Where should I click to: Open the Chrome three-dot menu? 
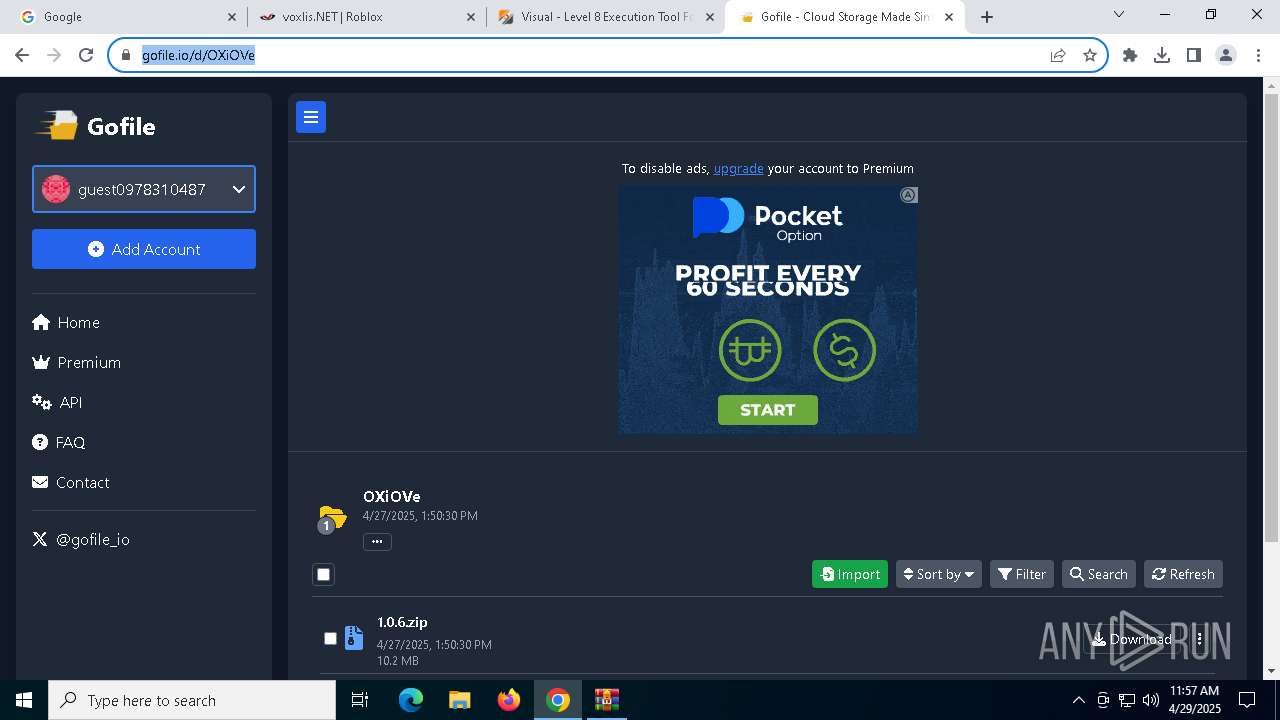click(1258, 55)
